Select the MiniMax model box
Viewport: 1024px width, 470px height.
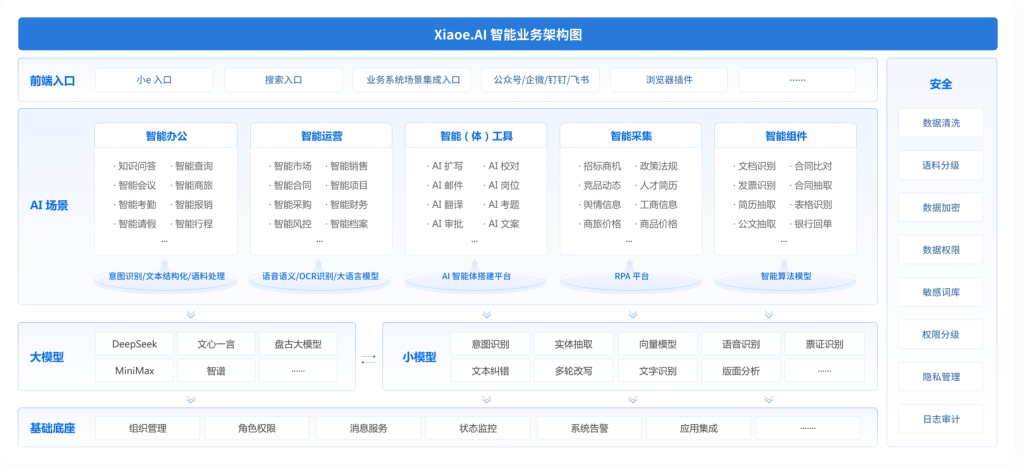click(x=134, y=370)
